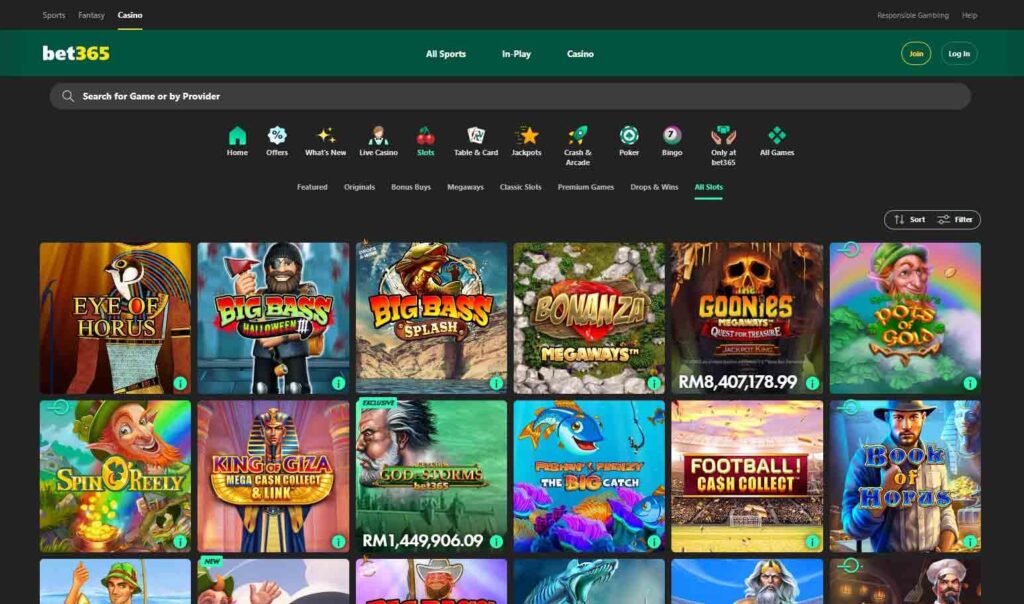Screen dimensions: 1024x604
Task: Show info for Book of Horus game
Action: coord(970,541)
